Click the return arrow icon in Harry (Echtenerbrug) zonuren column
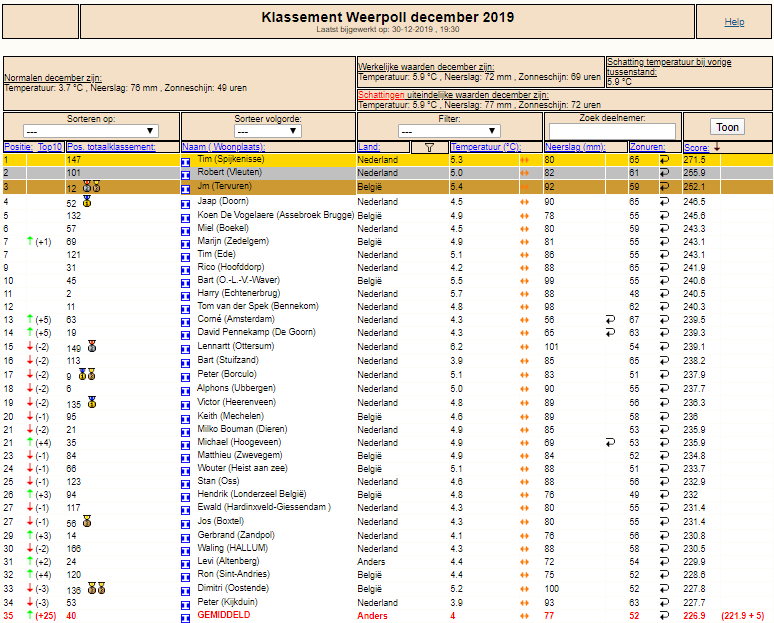The width and height of the screenshot is (774, 623). (x=664, y=293)
